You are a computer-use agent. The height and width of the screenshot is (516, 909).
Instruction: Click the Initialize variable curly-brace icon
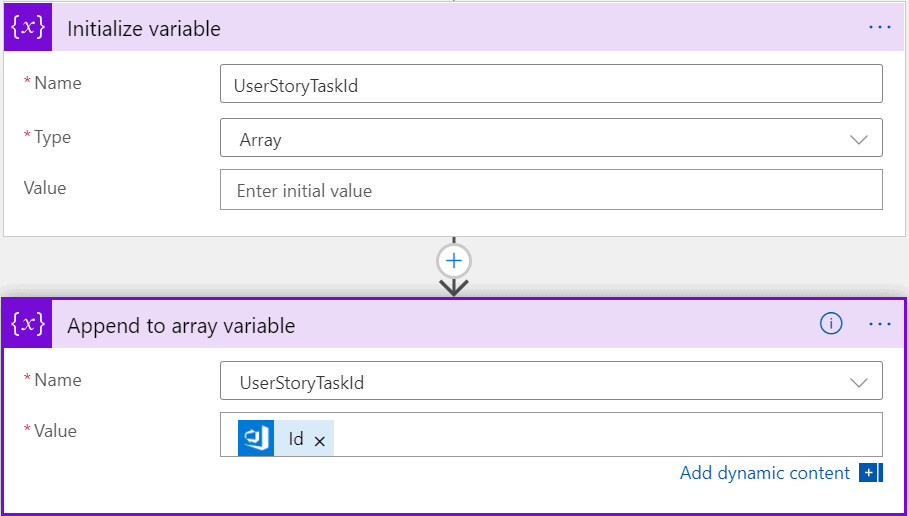pyautogui.click(x=28, y=28)
